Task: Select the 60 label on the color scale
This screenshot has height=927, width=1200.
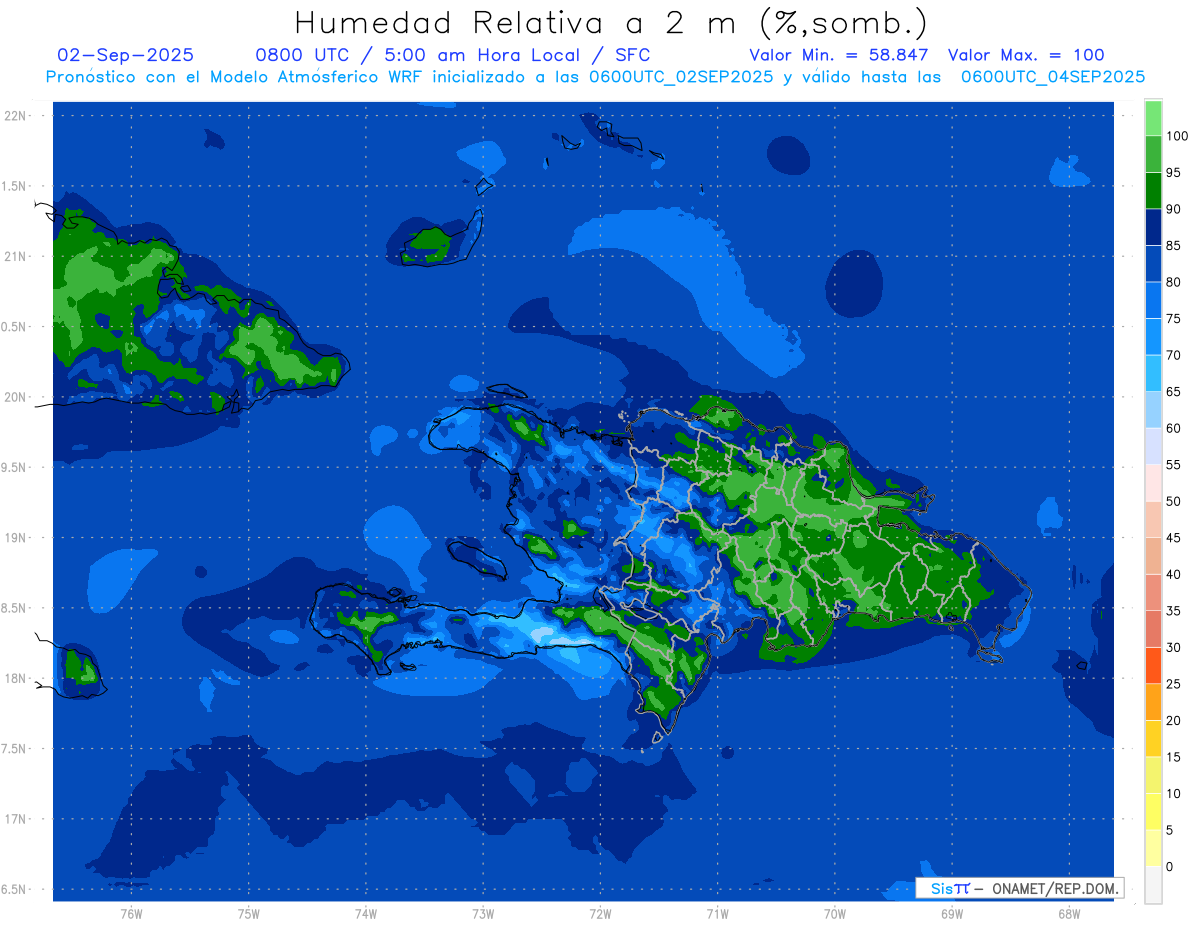Action: pos(1173,428)
